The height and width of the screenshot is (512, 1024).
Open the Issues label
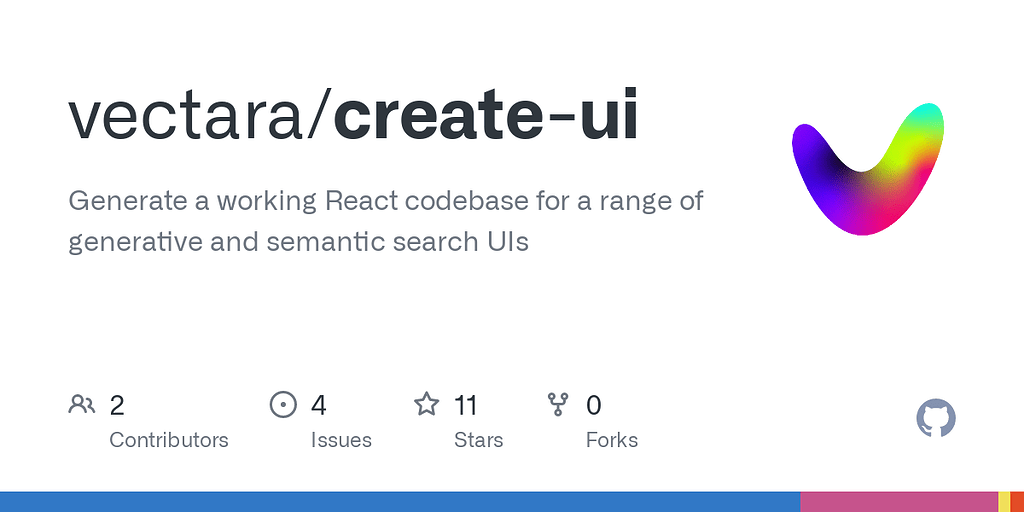point(340,440)
